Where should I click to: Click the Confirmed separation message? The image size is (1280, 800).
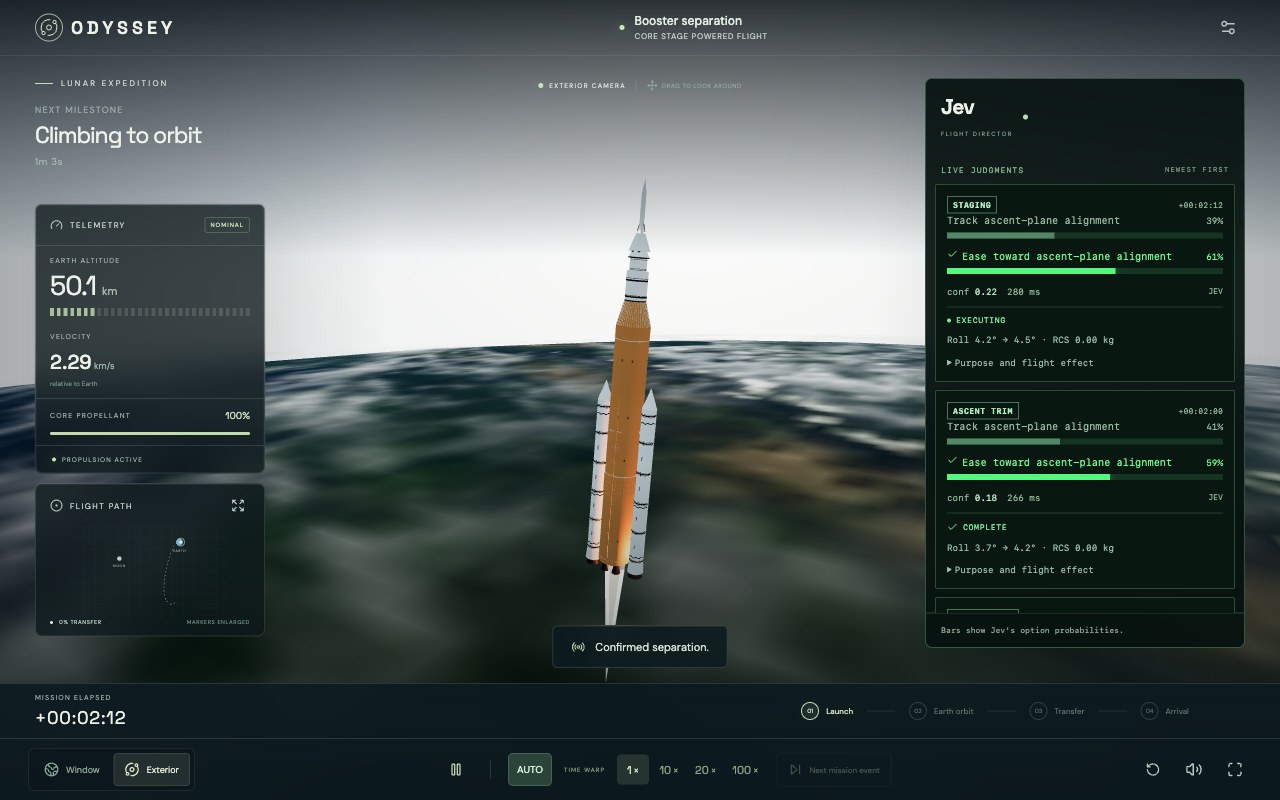pos(652,647)
